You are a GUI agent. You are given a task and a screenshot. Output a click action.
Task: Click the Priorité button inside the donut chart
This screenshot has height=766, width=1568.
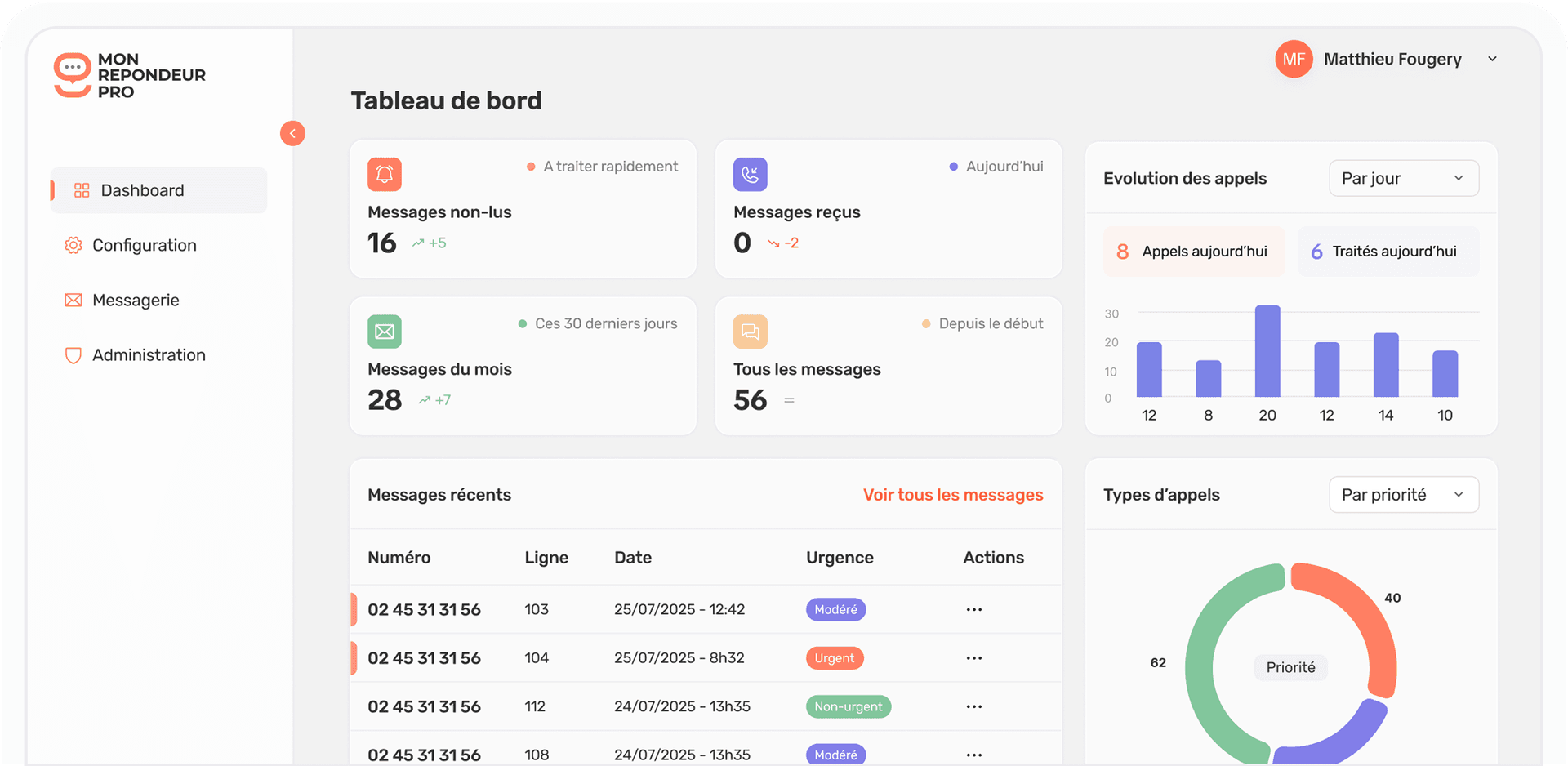(1290, 667)
